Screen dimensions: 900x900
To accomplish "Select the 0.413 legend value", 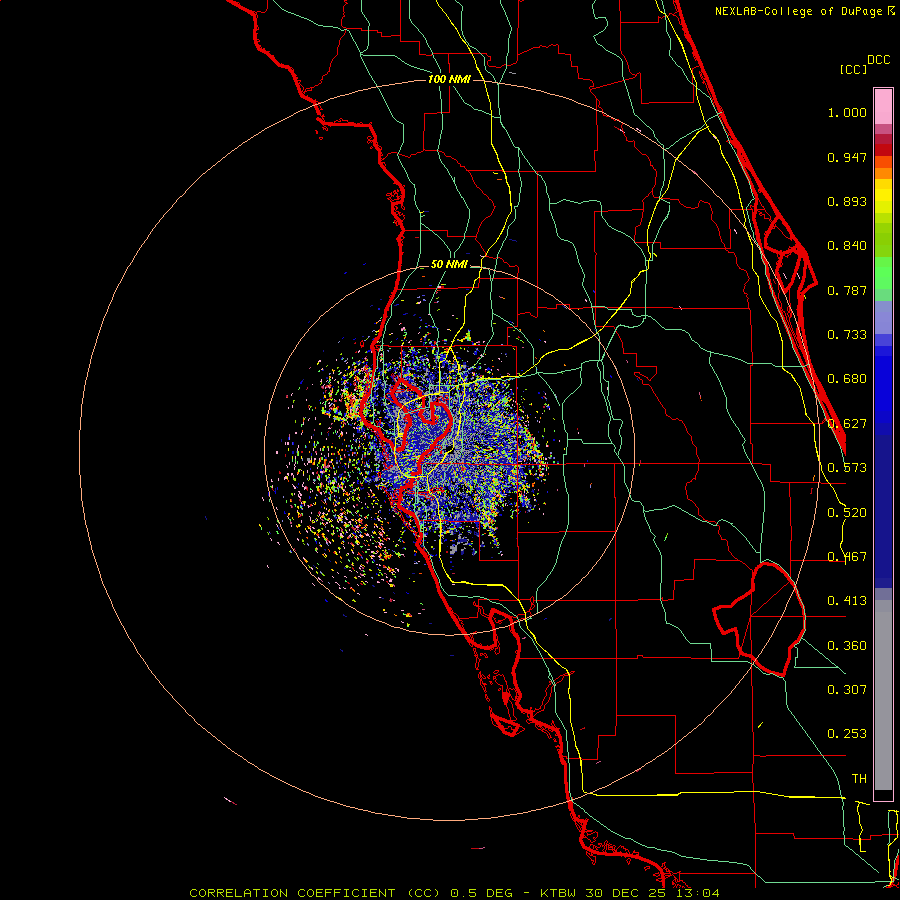I will click(847, 601).
